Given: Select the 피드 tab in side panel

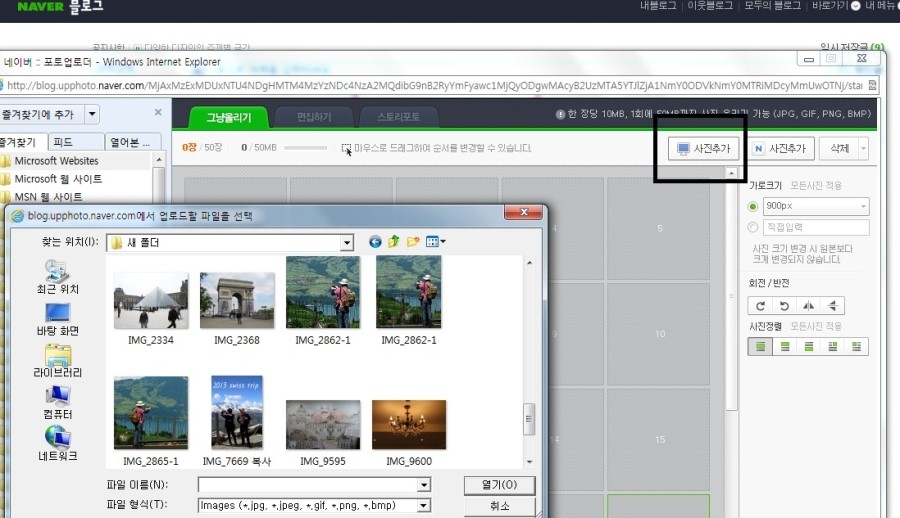Looking at the screenshot, I should pos(75,142).
